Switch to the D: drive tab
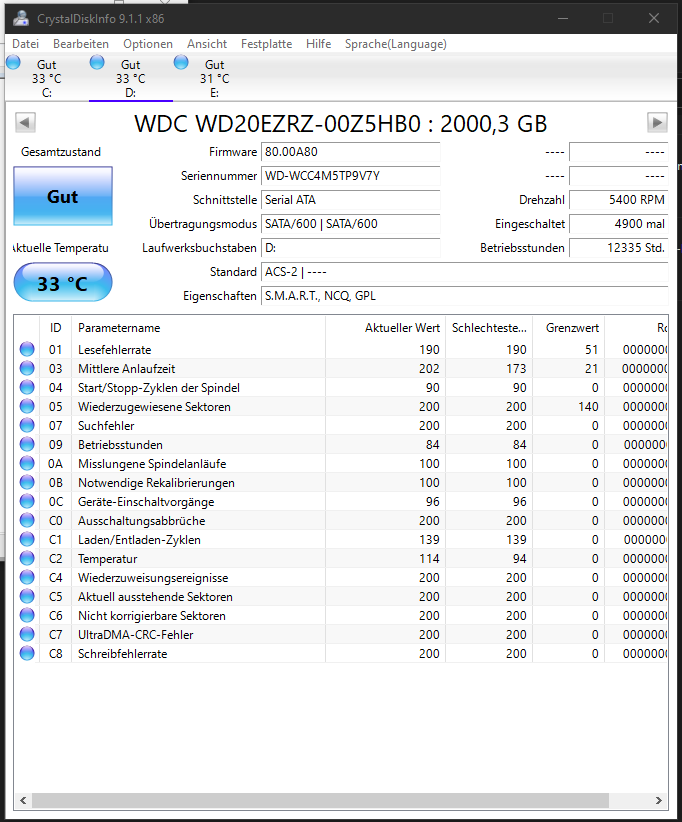The height and width of the screenshot is (822, 682). (131, 78)
